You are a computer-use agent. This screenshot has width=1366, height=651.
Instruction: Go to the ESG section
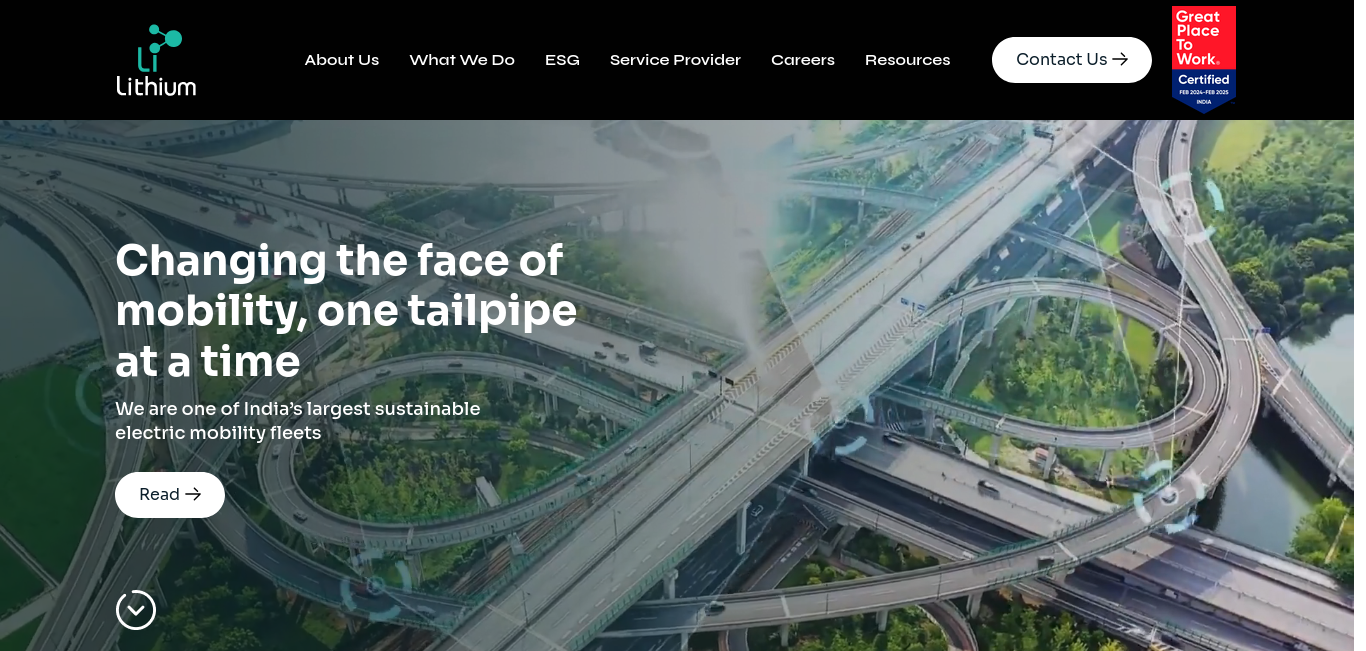tap(562, 60)
